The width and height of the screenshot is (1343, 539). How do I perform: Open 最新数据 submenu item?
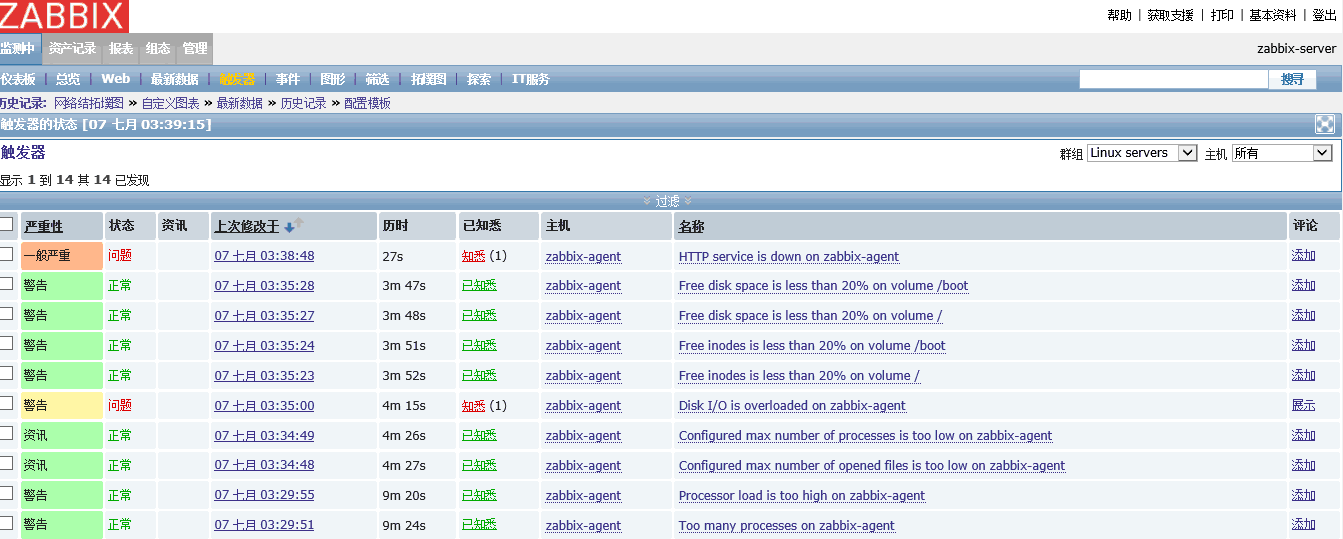(175, 79)
